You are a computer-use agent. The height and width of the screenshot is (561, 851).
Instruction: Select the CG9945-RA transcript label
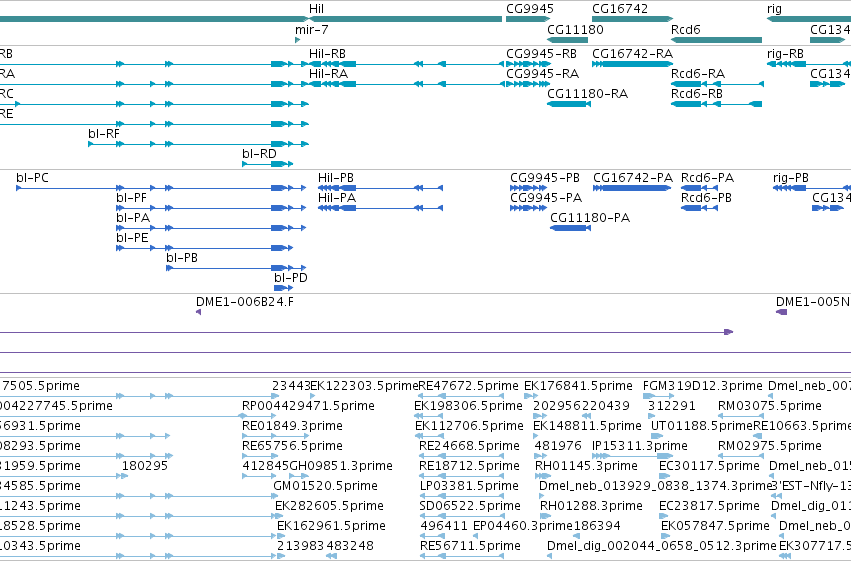coord(542,74)
